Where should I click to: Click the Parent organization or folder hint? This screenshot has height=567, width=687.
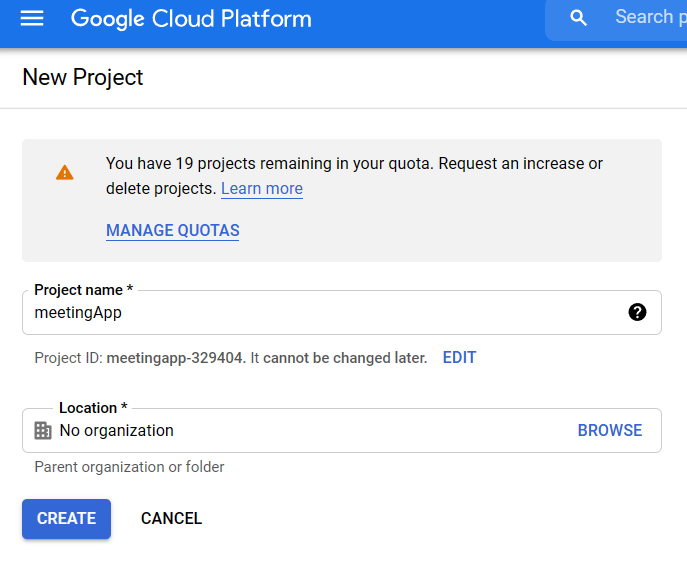pyautogui.click(x=129, y=467)
